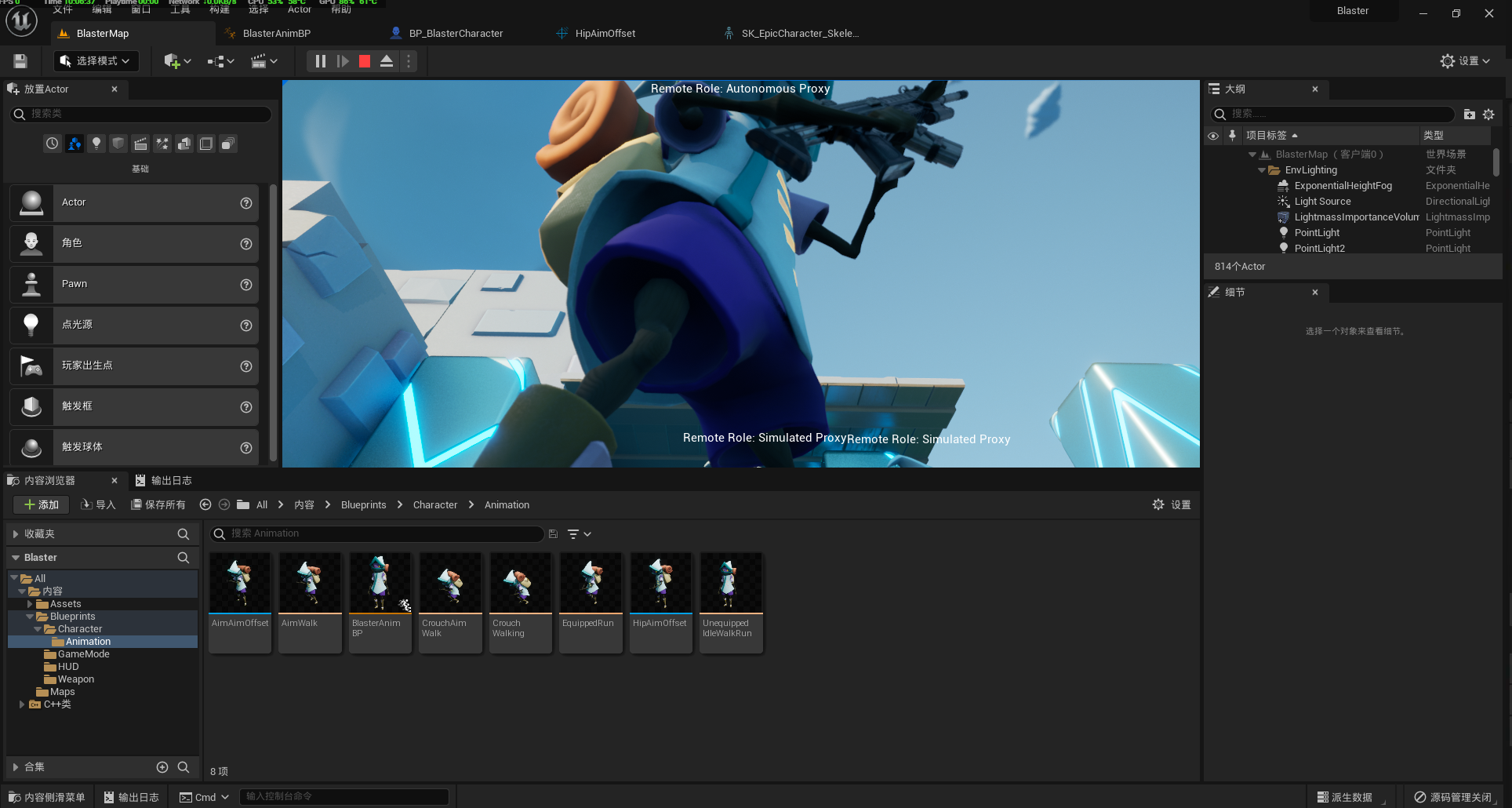Image resolution: width=1512 pixels, height=808 pixels.
Task: Toggle the outliner visibility eye column
Action: [x=1213, y=136]
